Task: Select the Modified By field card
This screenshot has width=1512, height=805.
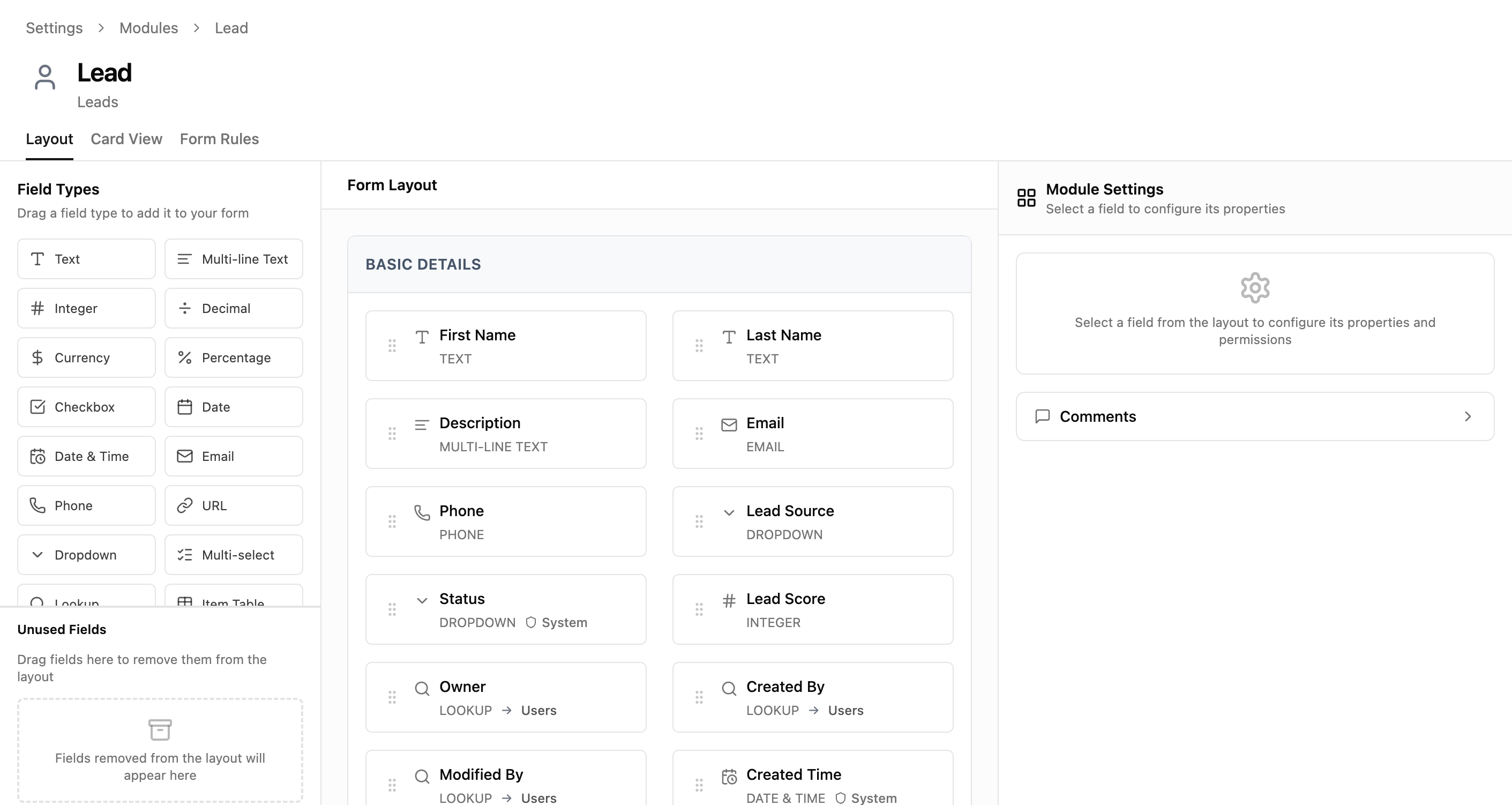Action: click(x=505, y=778)
